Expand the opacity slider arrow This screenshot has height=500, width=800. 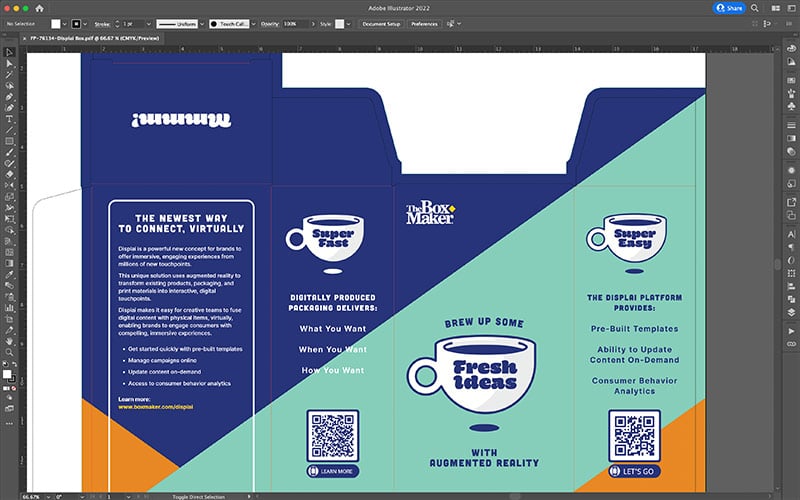pyautogui.click(x=313, y=24)
